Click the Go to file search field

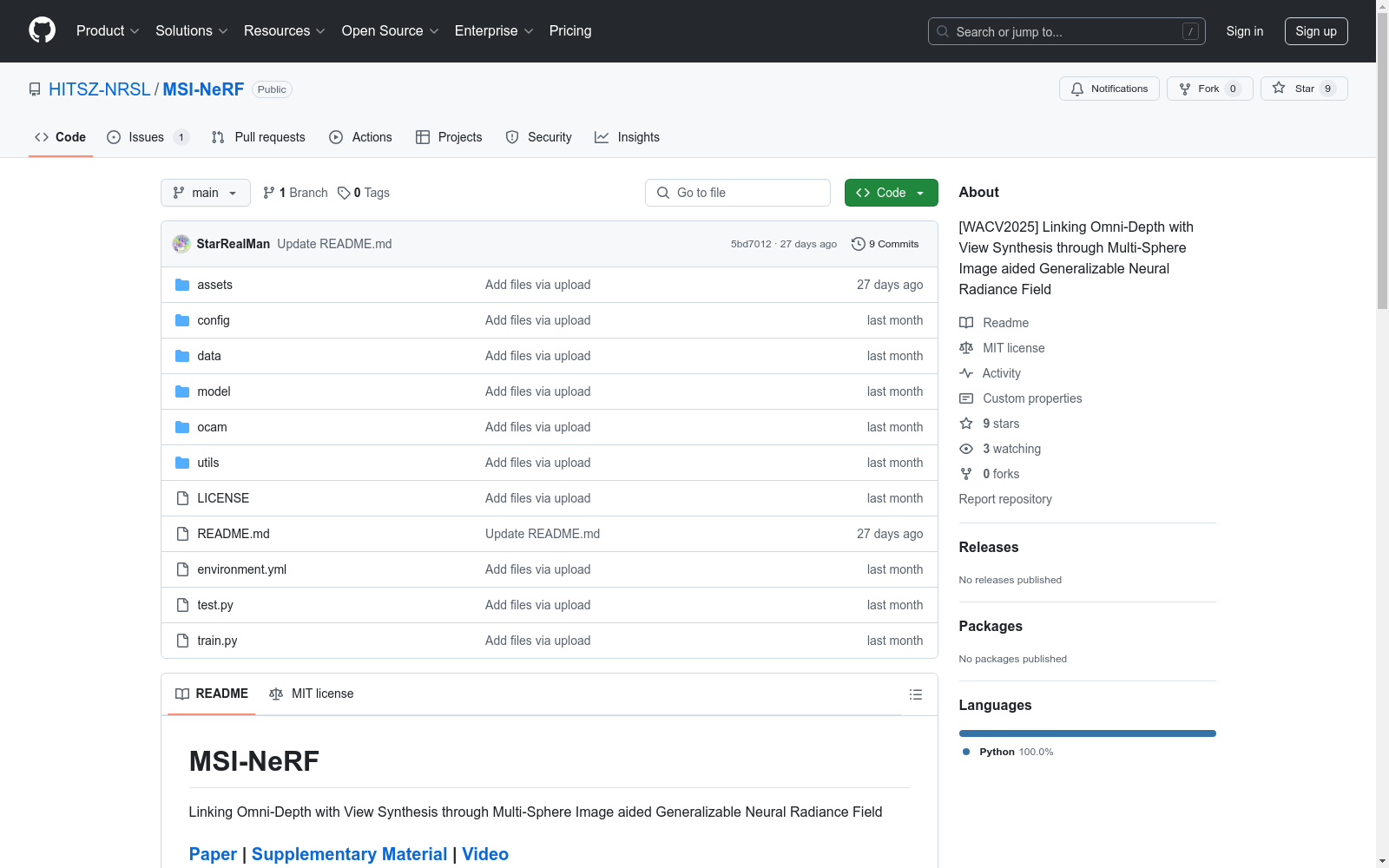click(x=738, y=193)
